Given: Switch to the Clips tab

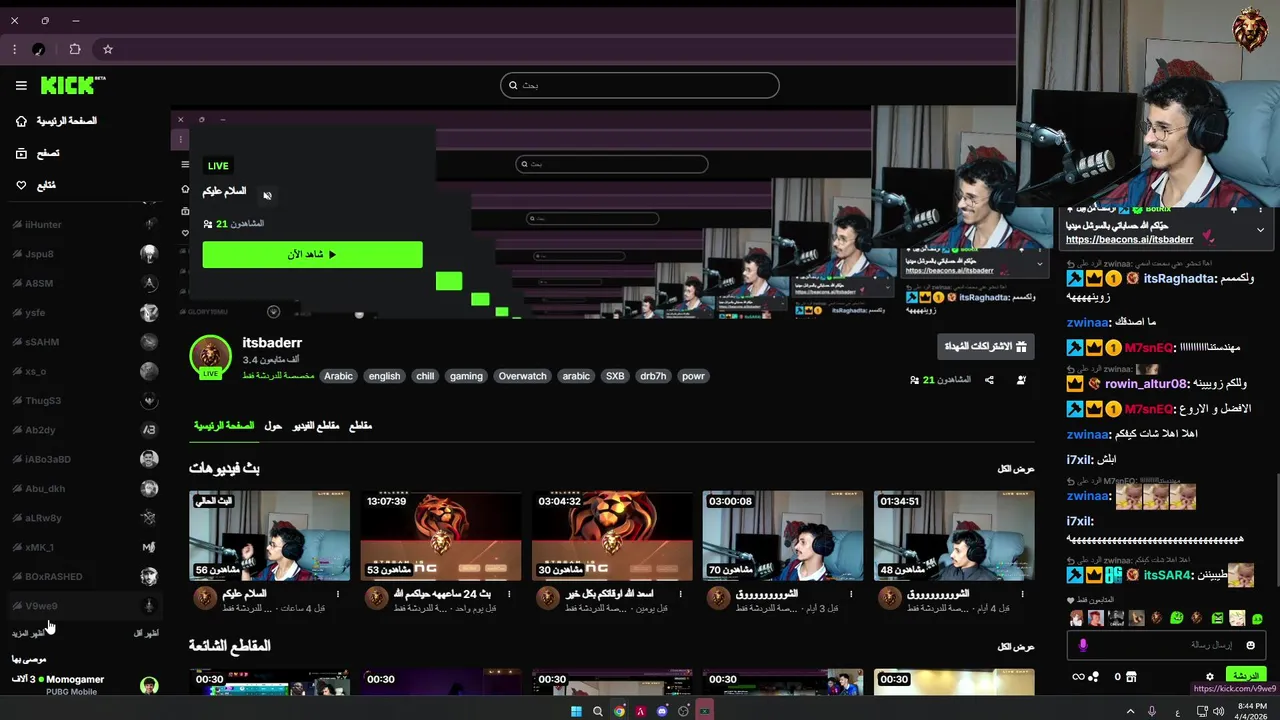Looking at the screenshot, I should 360,426.
